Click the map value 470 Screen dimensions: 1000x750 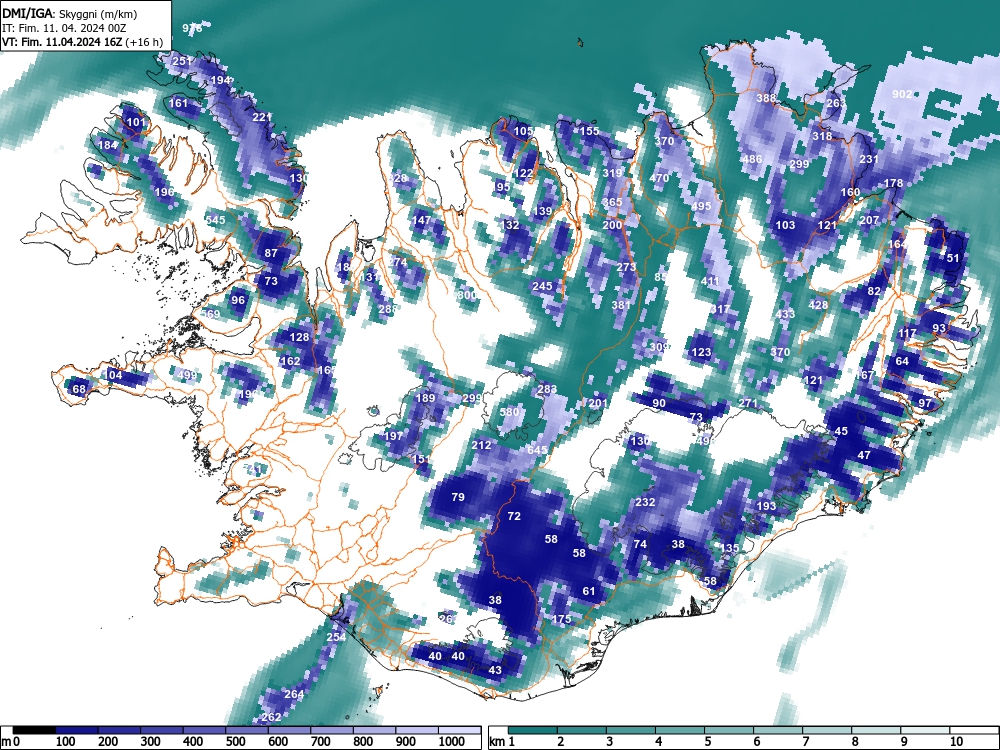[659, 178]
